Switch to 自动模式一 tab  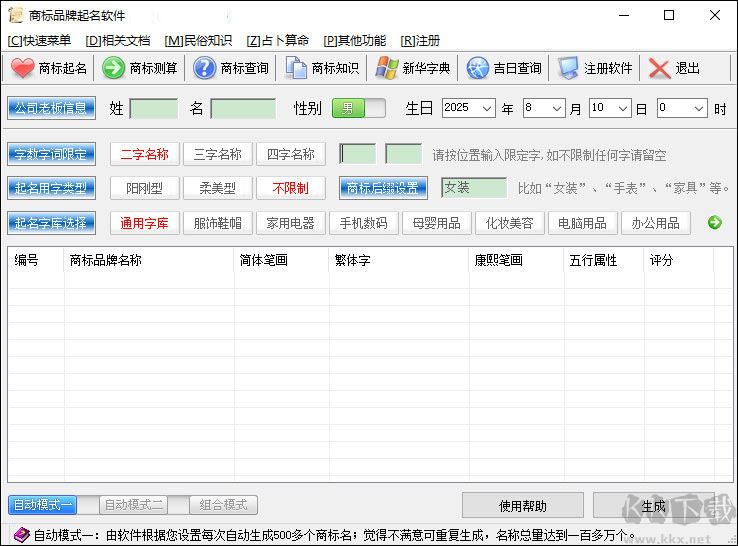[x=42, y=505]
